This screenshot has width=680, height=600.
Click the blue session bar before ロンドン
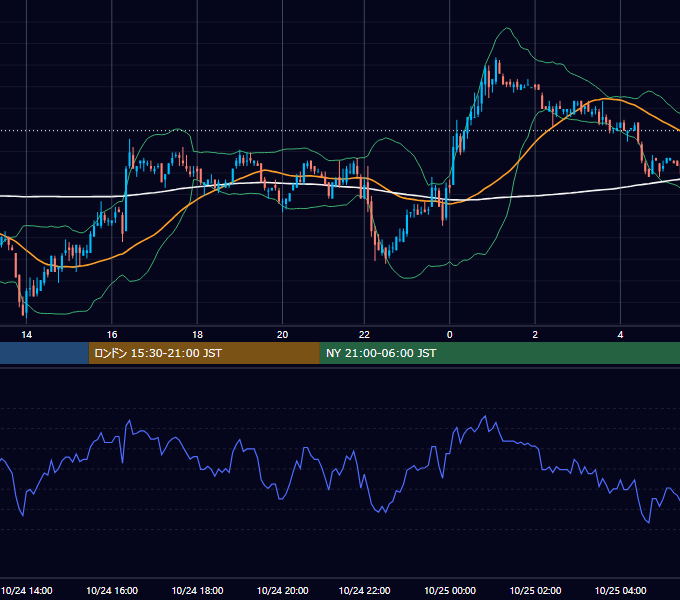pyautogui.click(x=44, y=353)
